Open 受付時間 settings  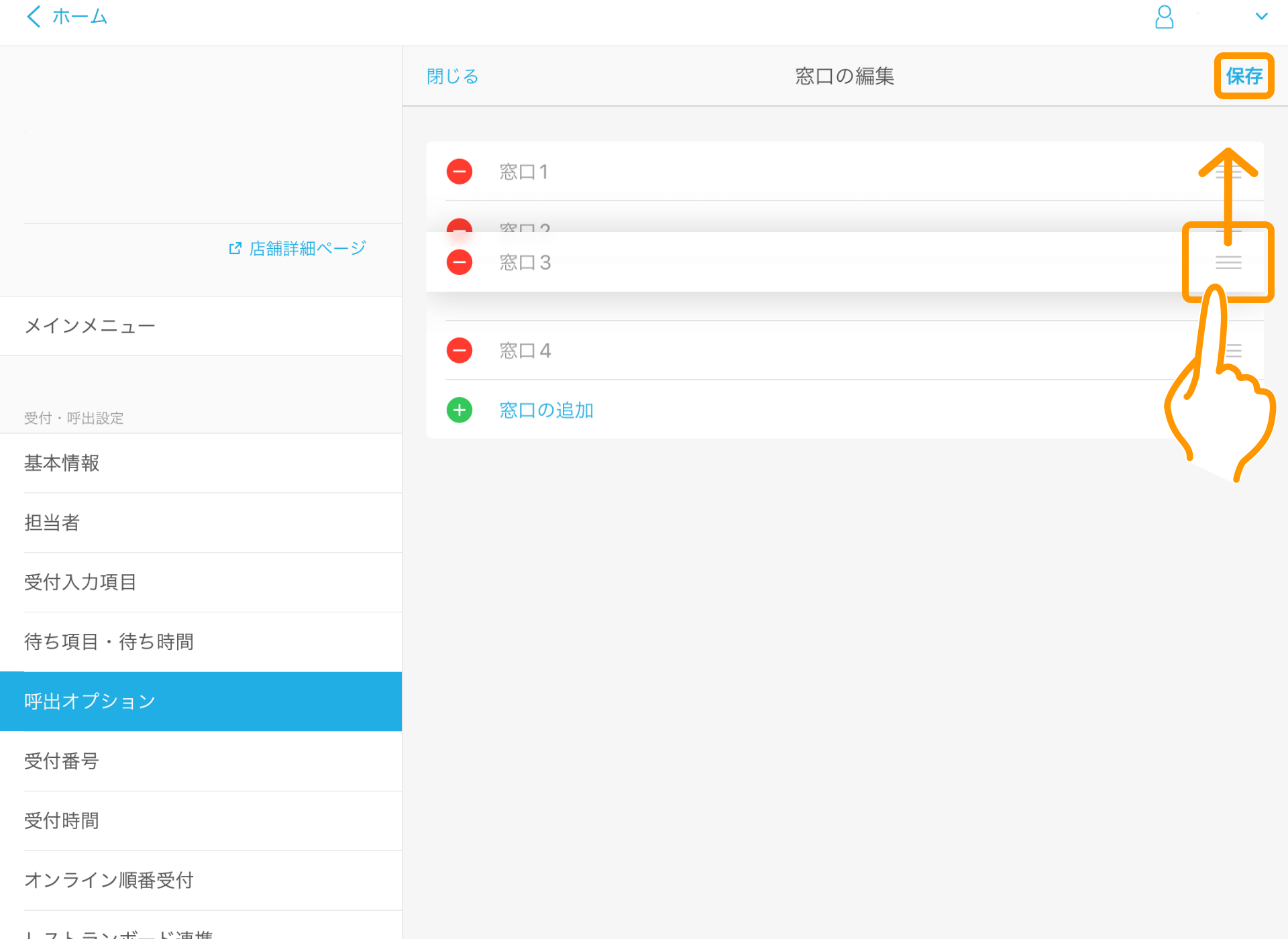pos(201,821)
